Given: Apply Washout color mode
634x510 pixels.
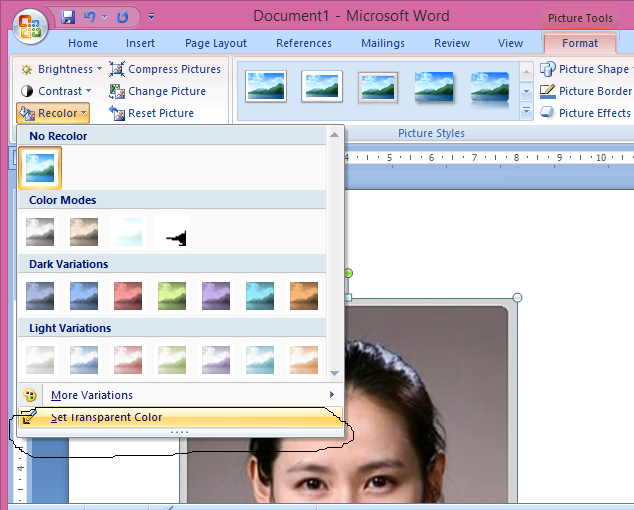Looking at the screenshot, I should tap(128, 232).
